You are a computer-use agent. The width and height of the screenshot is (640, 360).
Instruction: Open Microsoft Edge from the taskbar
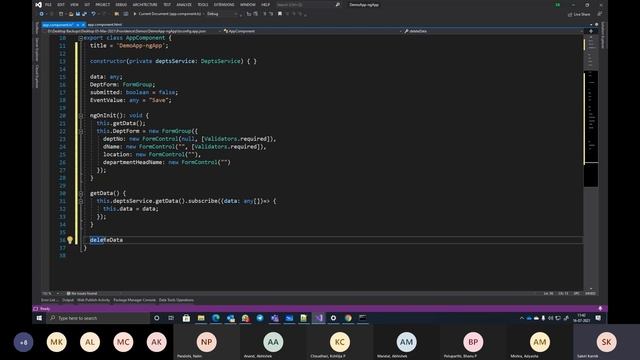point(216,318)
